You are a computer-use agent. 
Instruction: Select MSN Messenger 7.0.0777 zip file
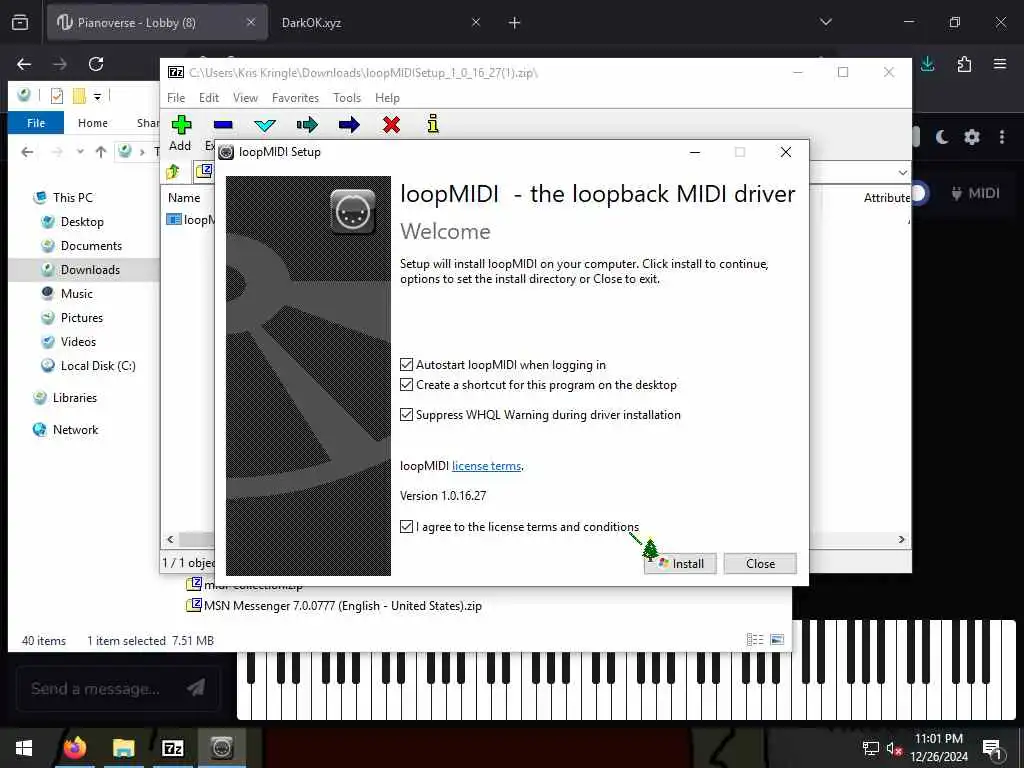pos(342,605)
